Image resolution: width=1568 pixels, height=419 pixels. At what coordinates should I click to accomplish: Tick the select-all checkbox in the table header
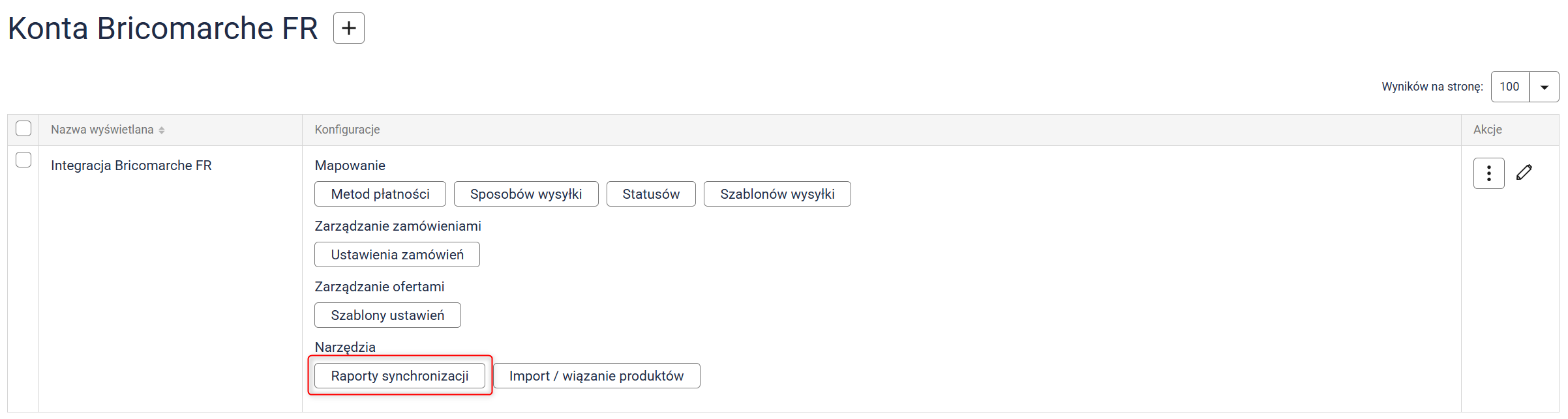23,128
